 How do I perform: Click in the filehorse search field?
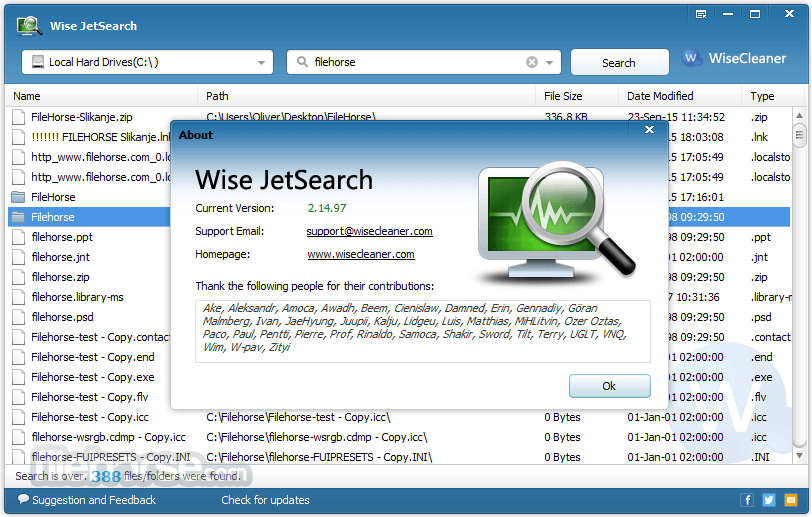click(x=415, y=62)
